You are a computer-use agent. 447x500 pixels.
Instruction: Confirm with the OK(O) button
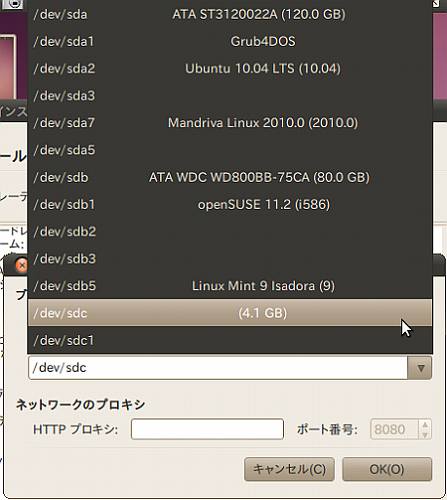(x=387, y=469)
